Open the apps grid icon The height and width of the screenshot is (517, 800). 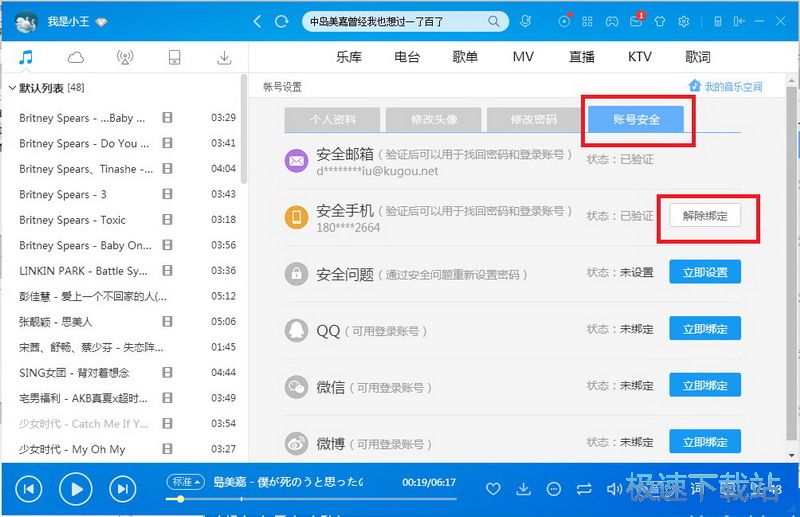587,21
